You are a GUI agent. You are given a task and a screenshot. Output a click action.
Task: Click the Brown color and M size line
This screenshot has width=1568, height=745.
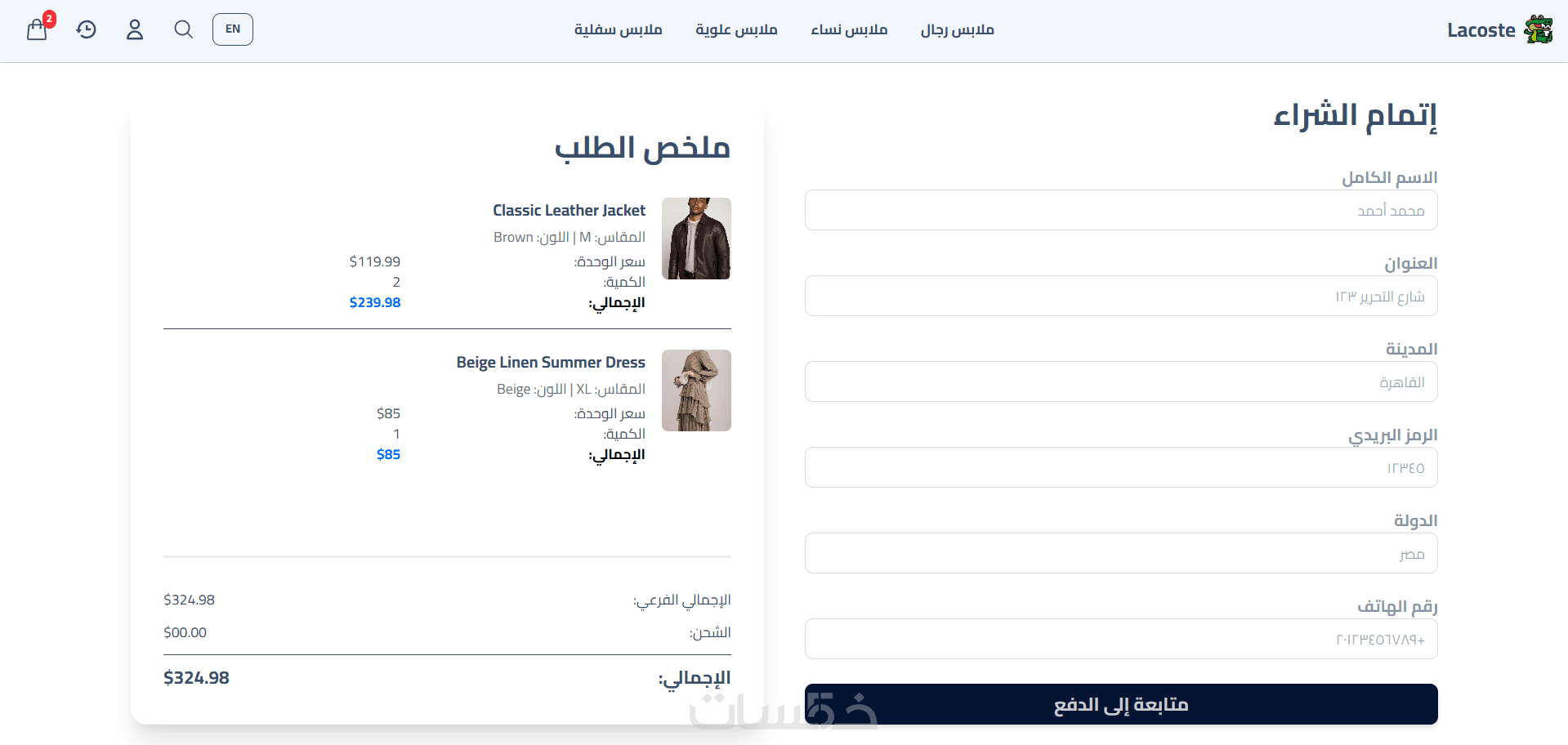569,237
